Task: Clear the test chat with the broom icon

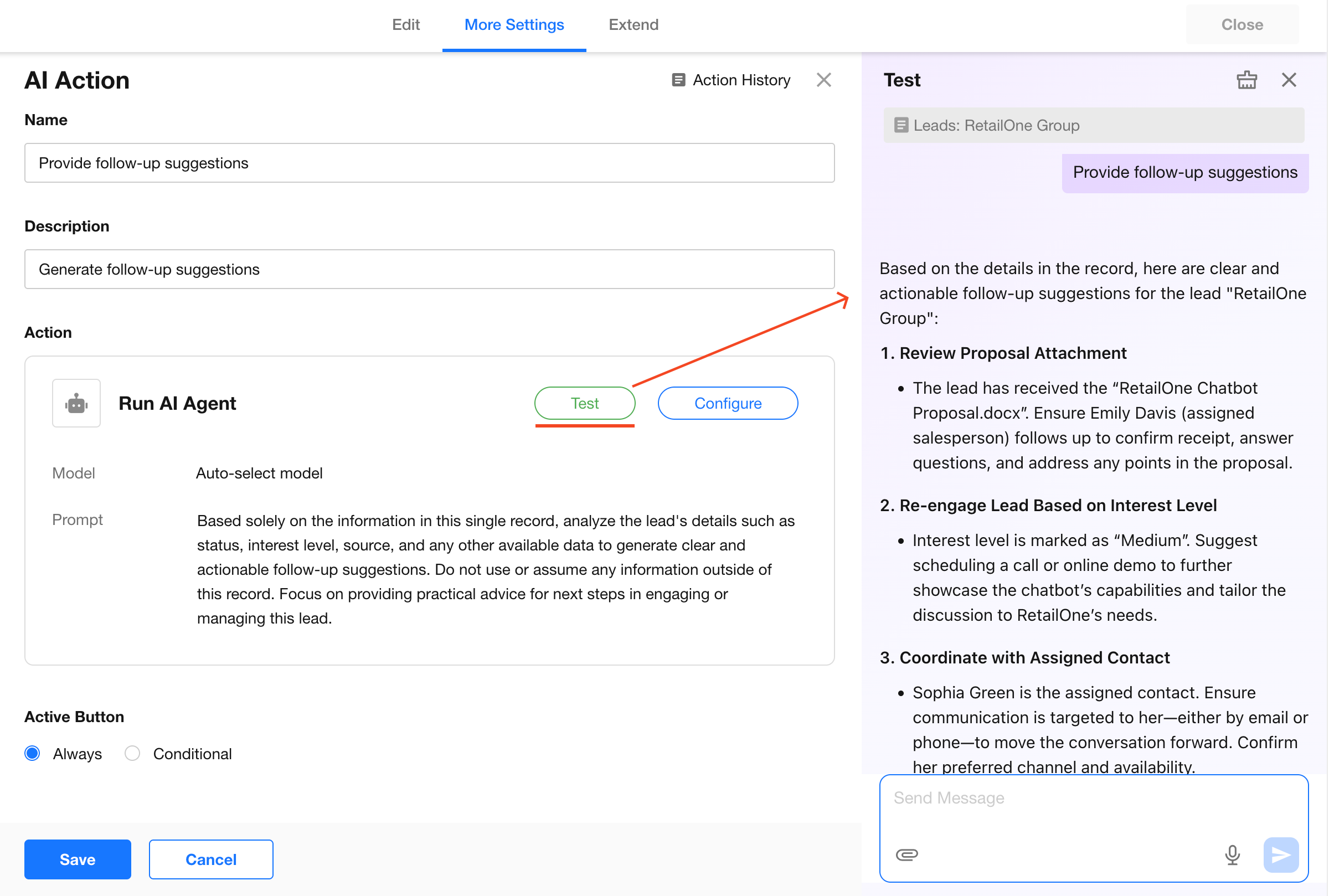Action: [1246, 80]
